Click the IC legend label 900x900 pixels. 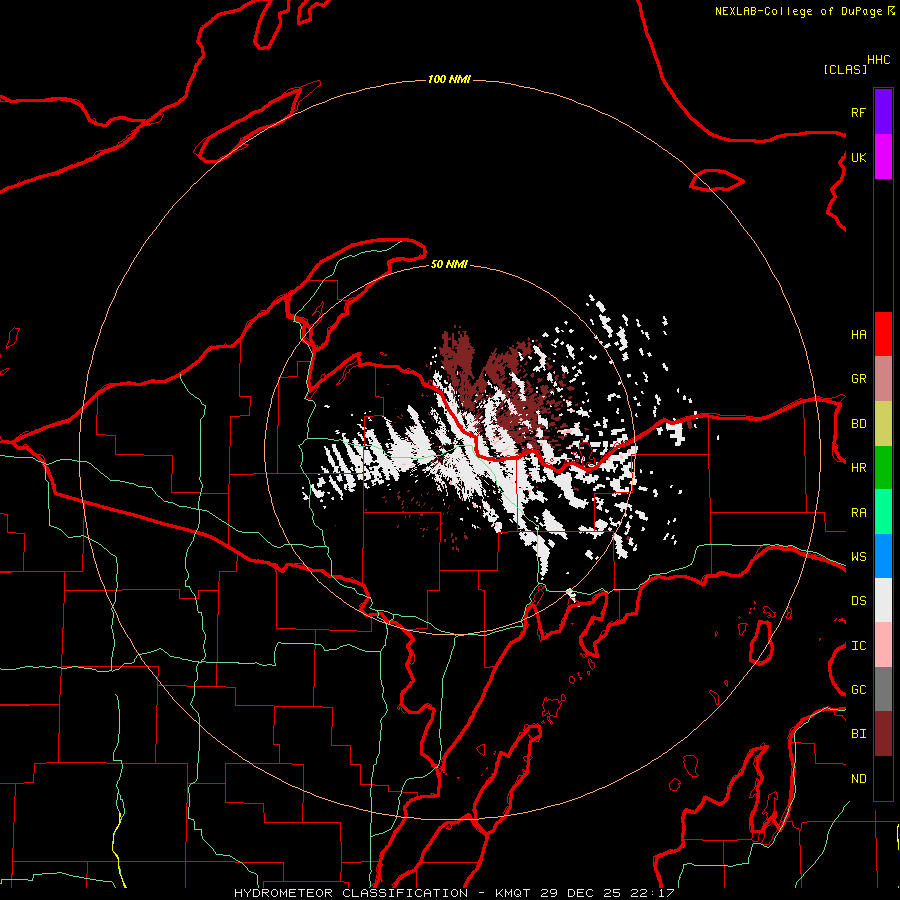tap(858, 646)
